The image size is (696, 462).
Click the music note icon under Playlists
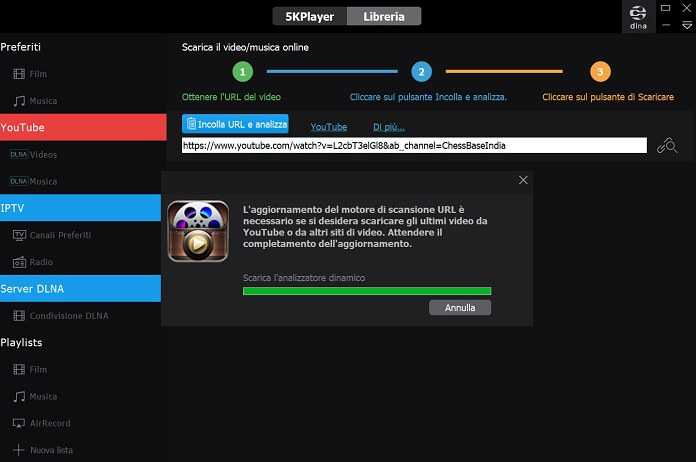click(19, 396)
